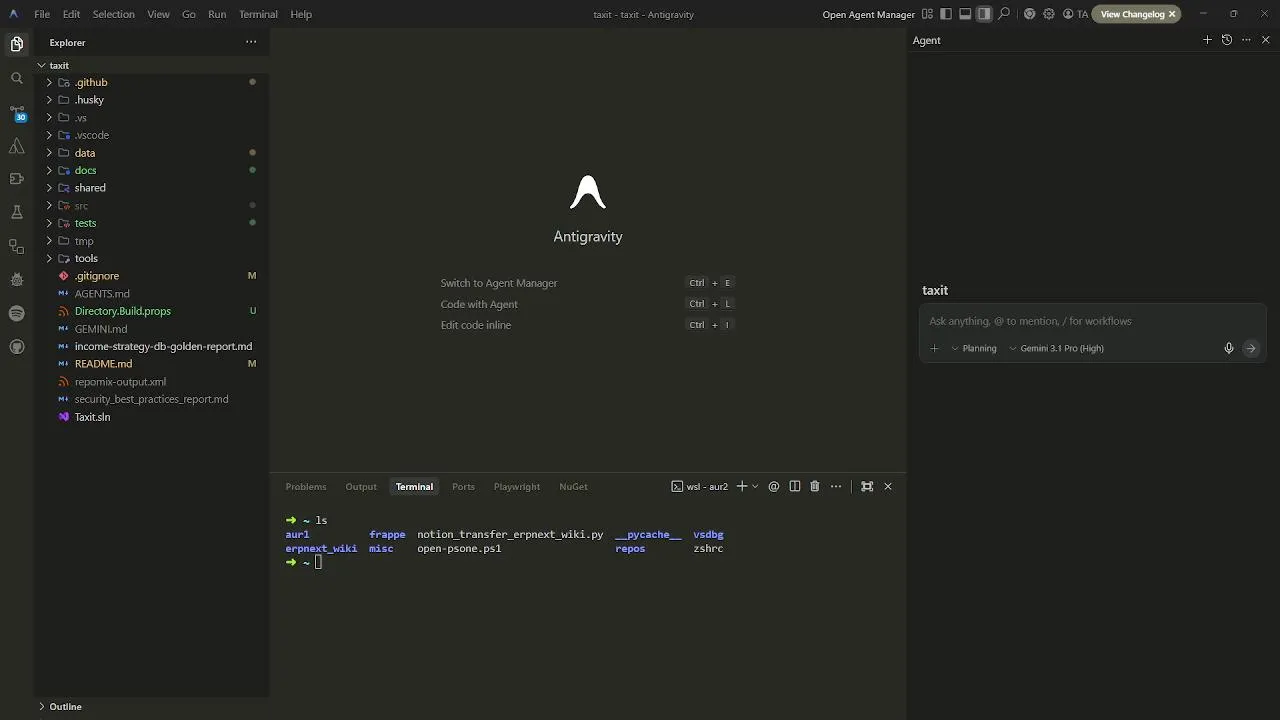Expand the .github folder
This screenshot has width=1280, height=720.
49,82
